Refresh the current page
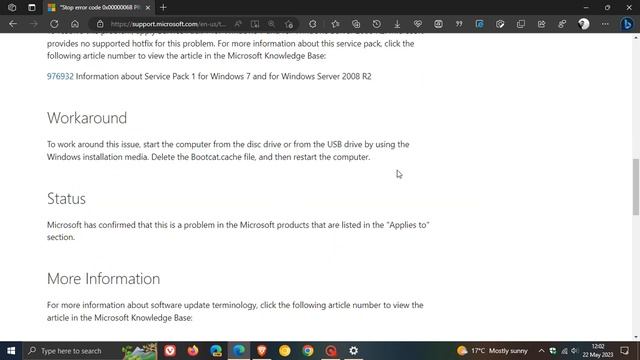 coord(54,24)
